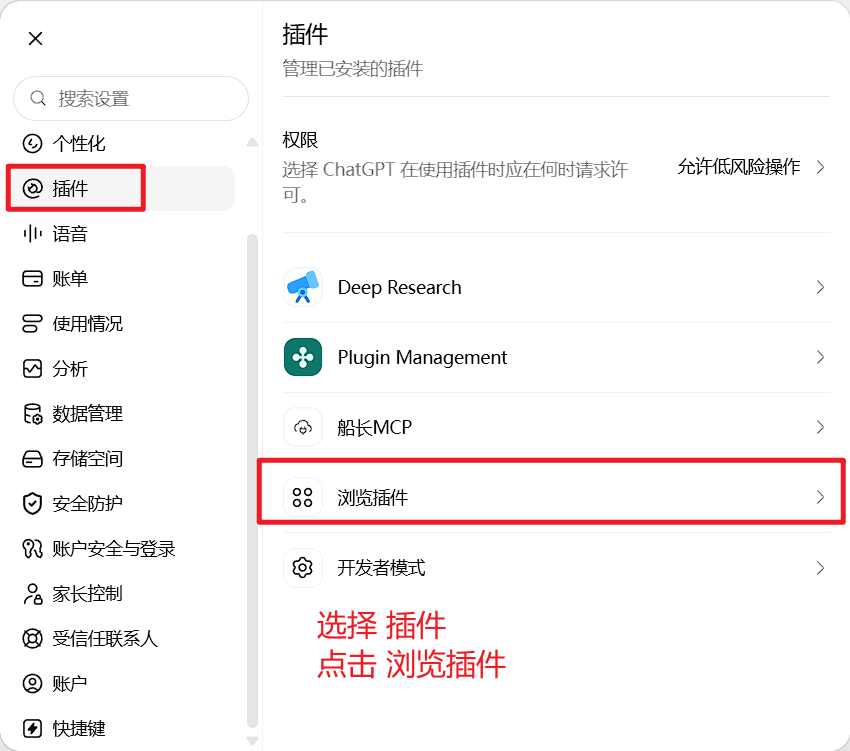Click the 分析 chart icon
Screen dimensions: 850x751
click(x=33, y=369)
